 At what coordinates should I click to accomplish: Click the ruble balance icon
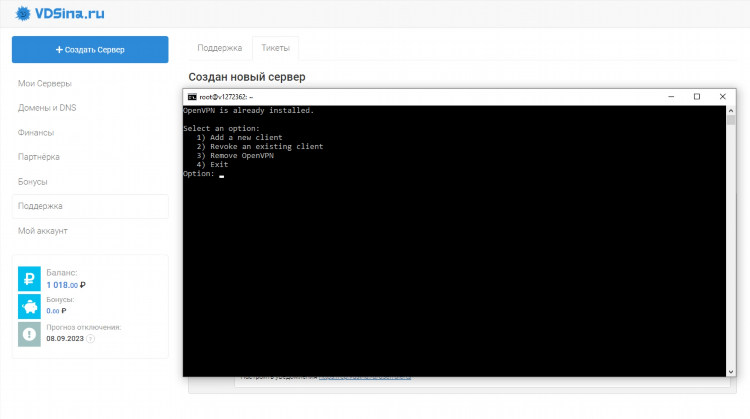coord(29,278)
